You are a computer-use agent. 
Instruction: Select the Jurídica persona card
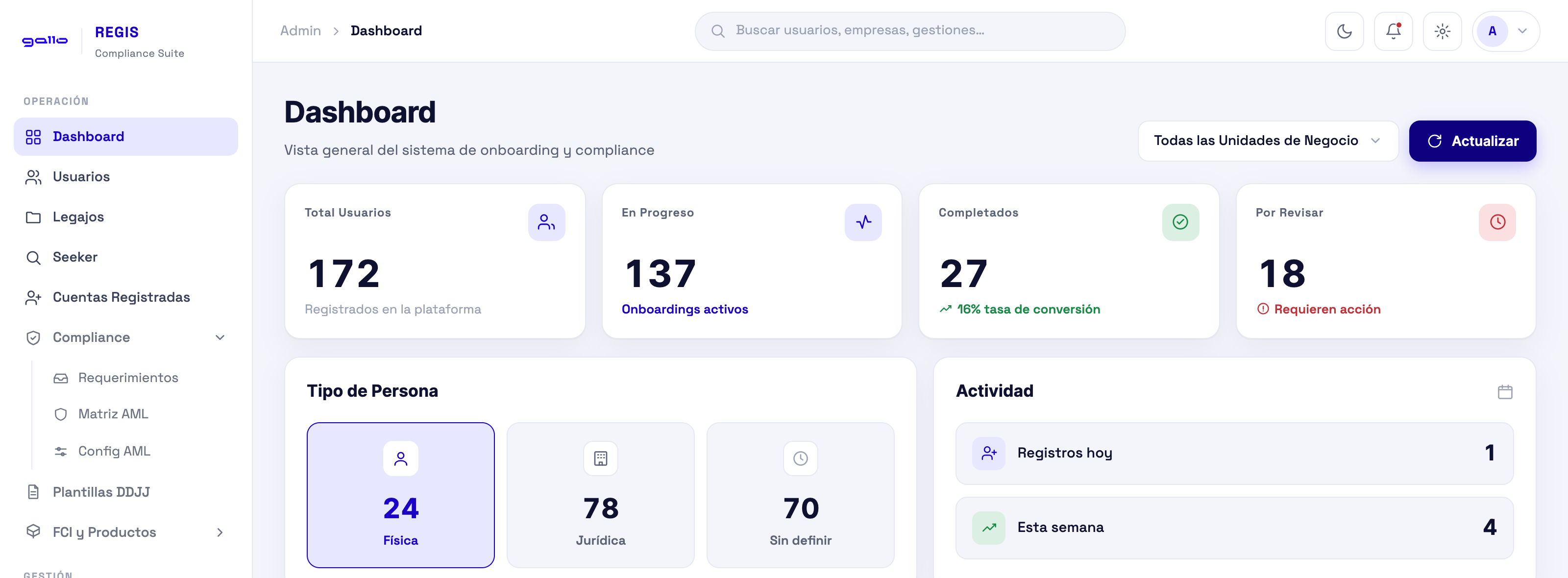coord(600,495)
